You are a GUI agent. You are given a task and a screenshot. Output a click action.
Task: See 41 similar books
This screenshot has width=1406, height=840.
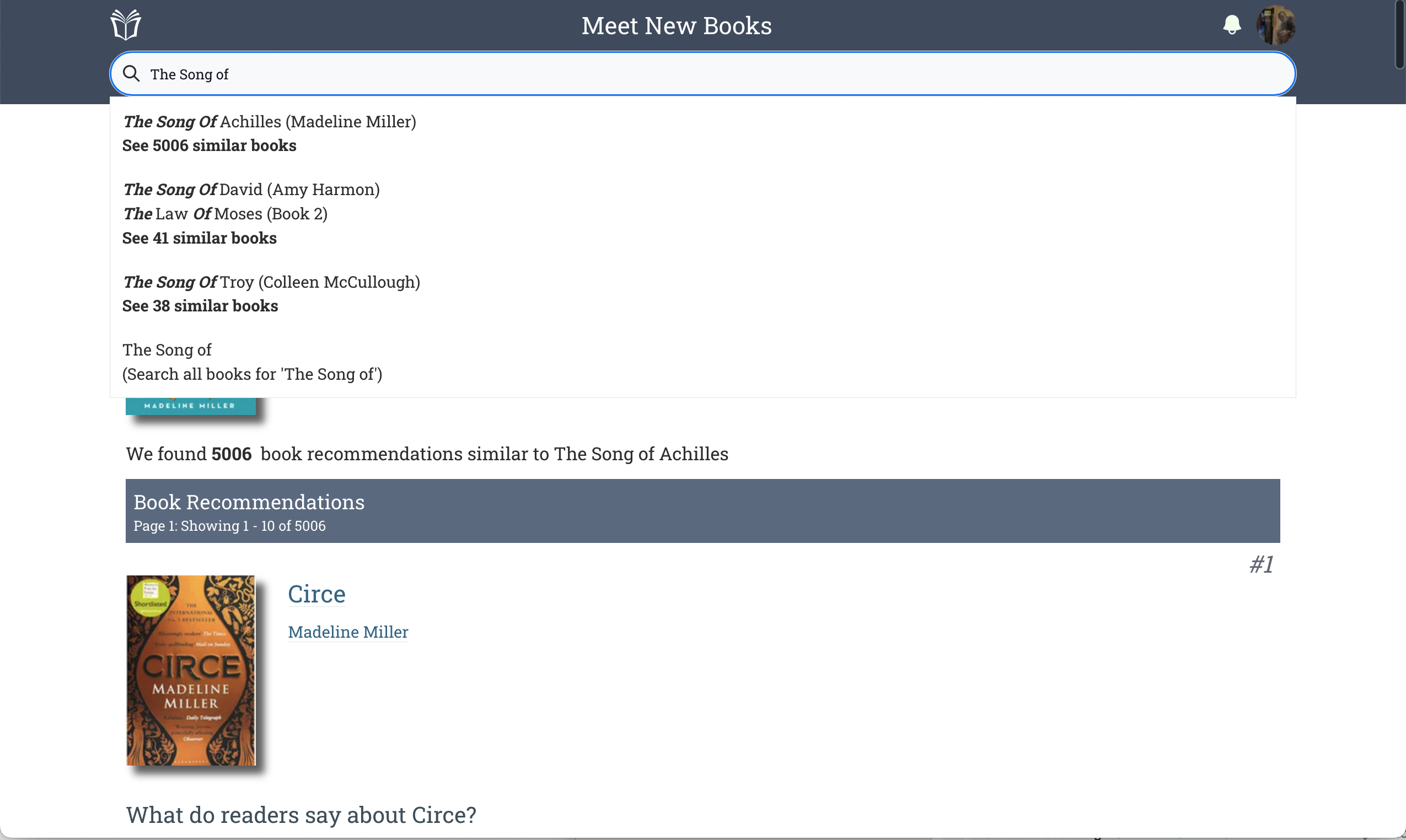coord(199,238)
